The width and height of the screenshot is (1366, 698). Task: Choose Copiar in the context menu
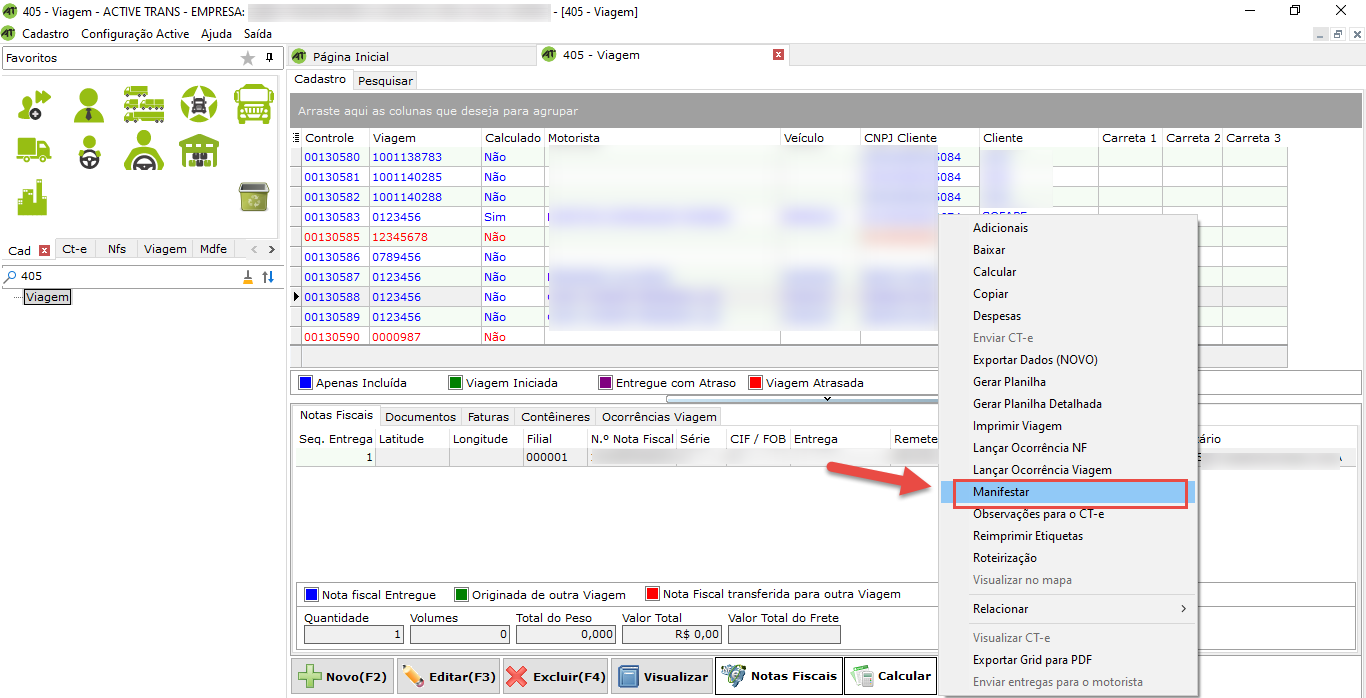[x=1068, y=294]
